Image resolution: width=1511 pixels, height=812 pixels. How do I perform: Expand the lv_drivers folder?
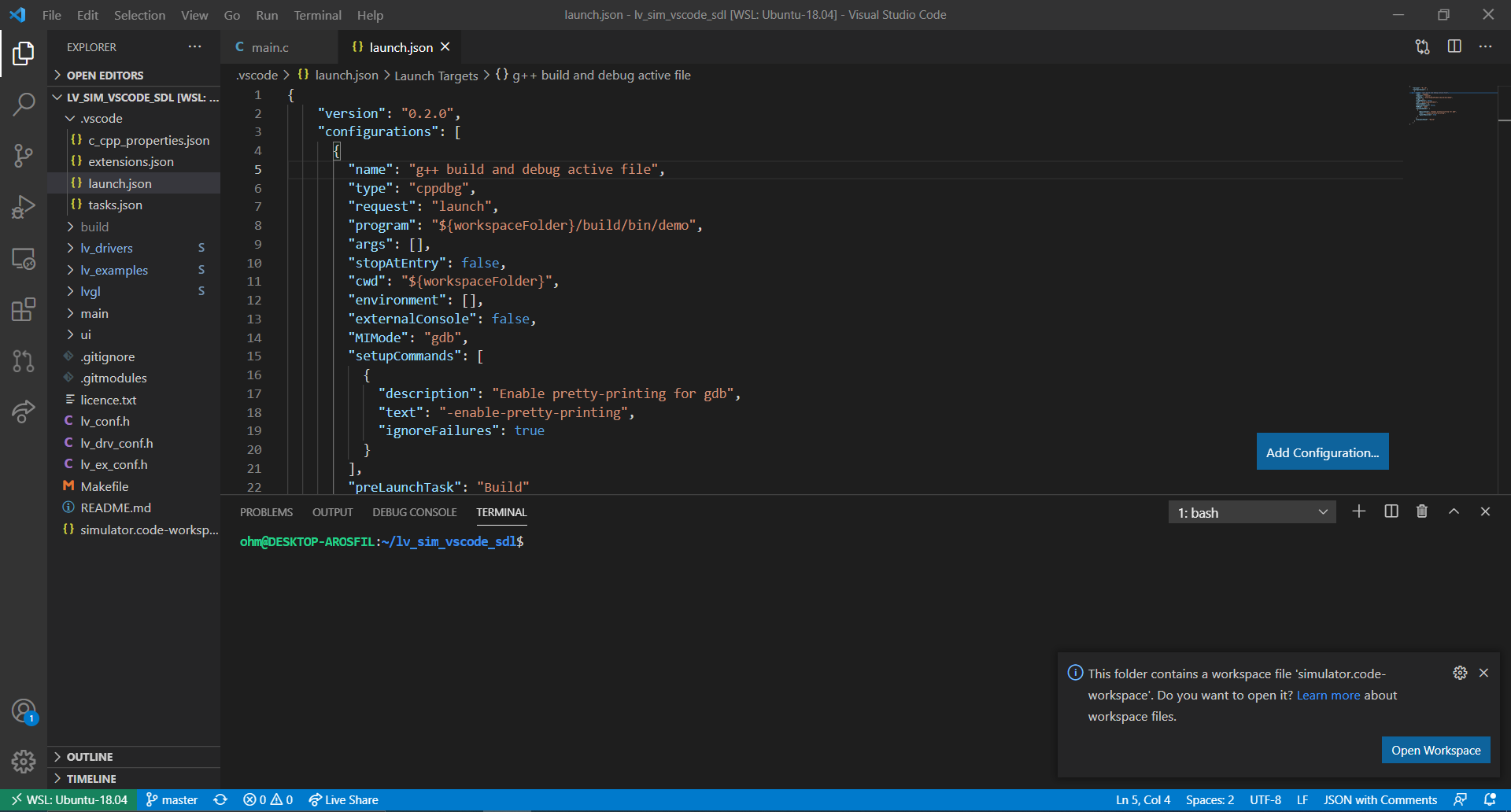(106, 248)
